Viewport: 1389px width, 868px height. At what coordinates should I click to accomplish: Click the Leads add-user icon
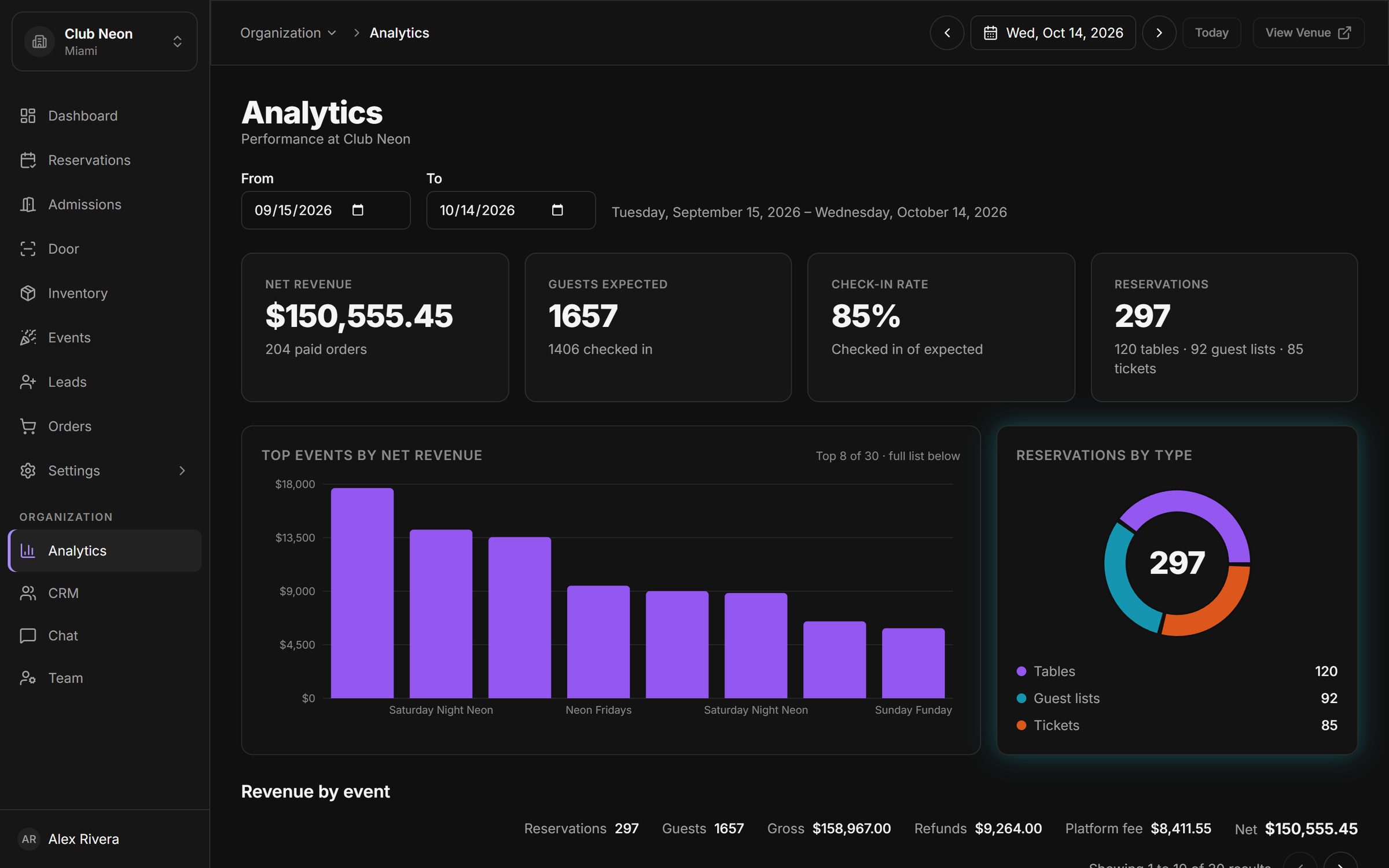[28, 382]
